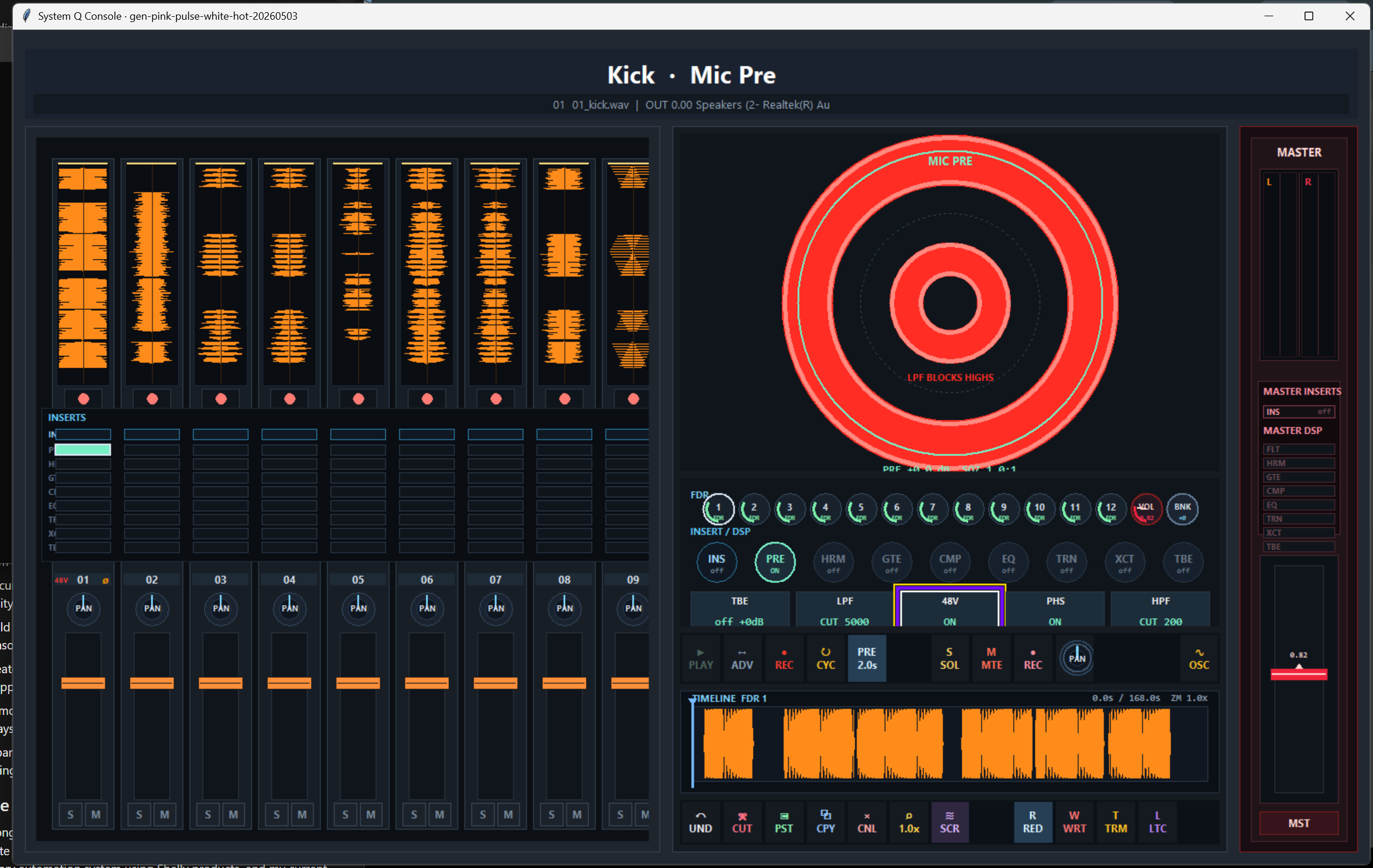Arm the transport REC button
The height and width of the screenshot is (868, 1373).
(784, 658)
